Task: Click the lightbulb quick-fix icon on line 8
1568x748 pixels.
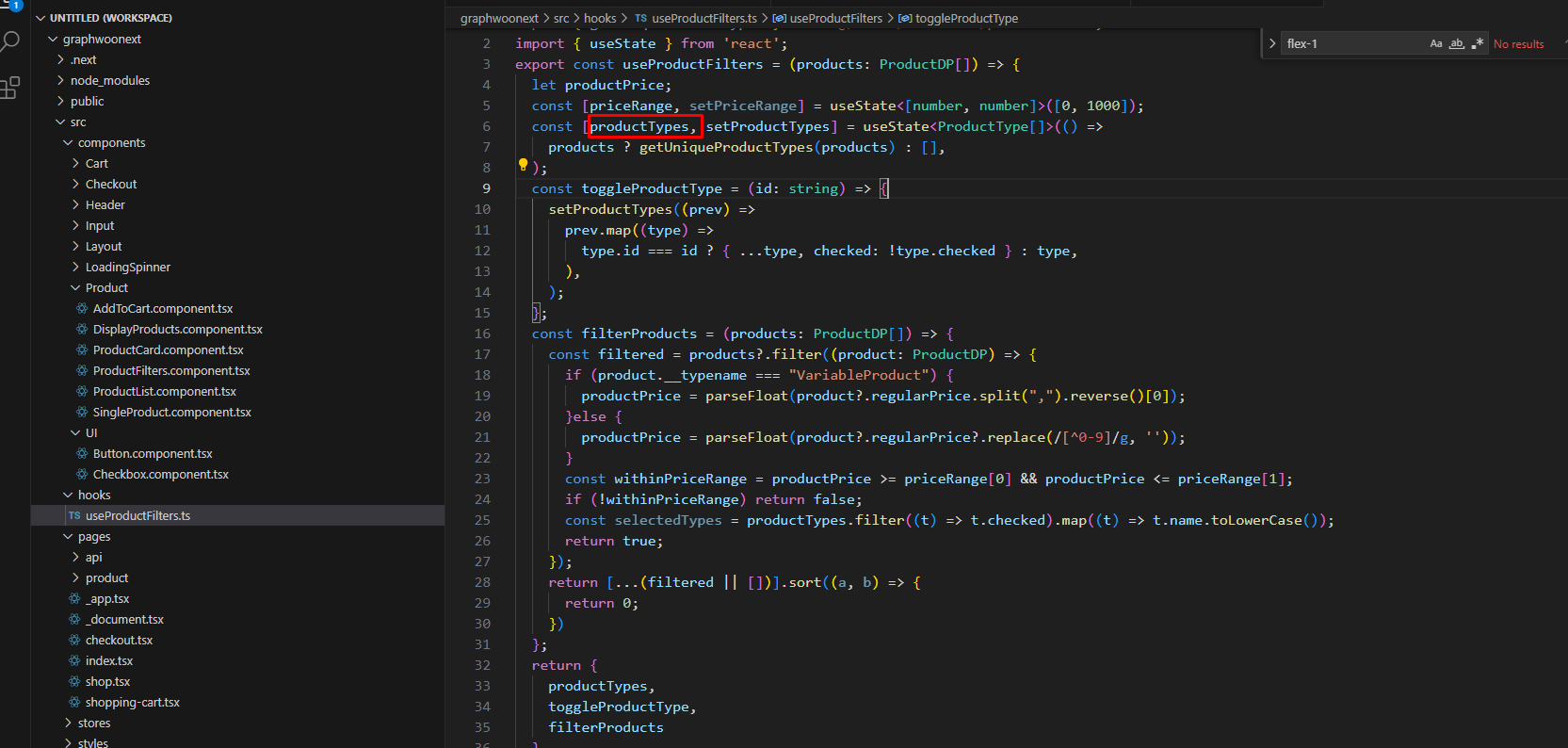Action: 523,166
